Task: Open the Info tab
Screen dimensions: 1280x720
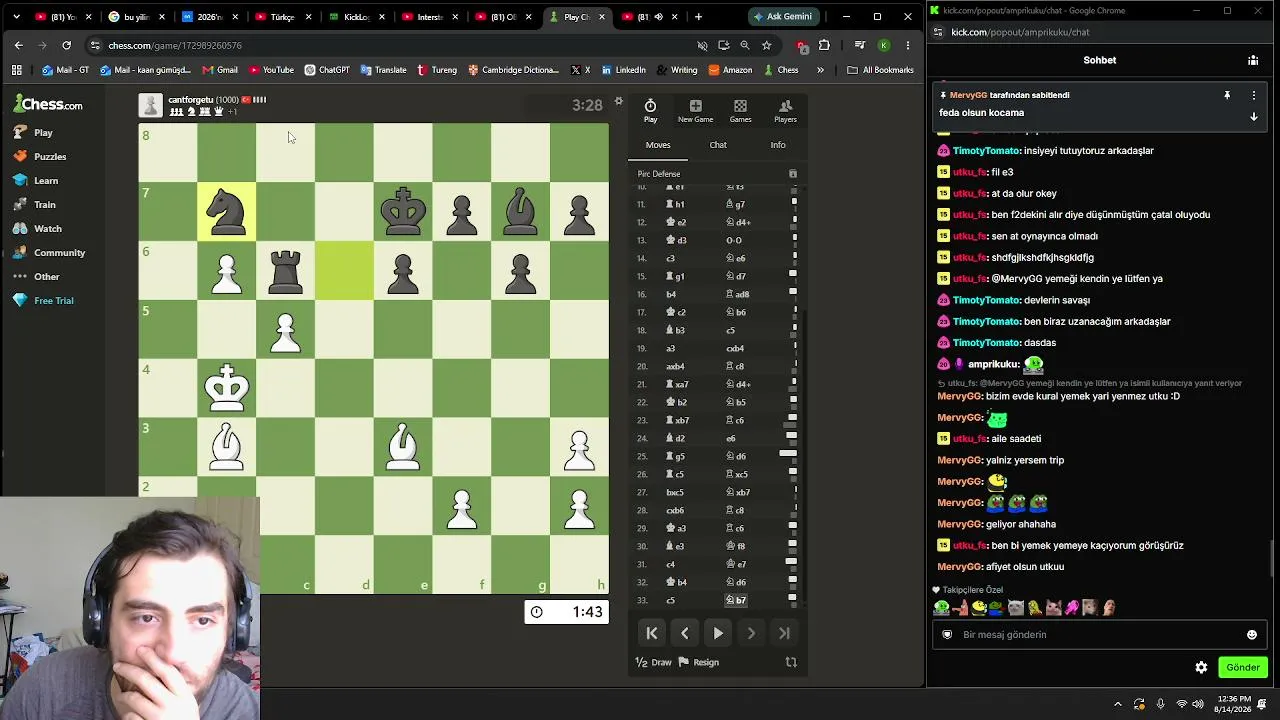Action: click(778, 145)
